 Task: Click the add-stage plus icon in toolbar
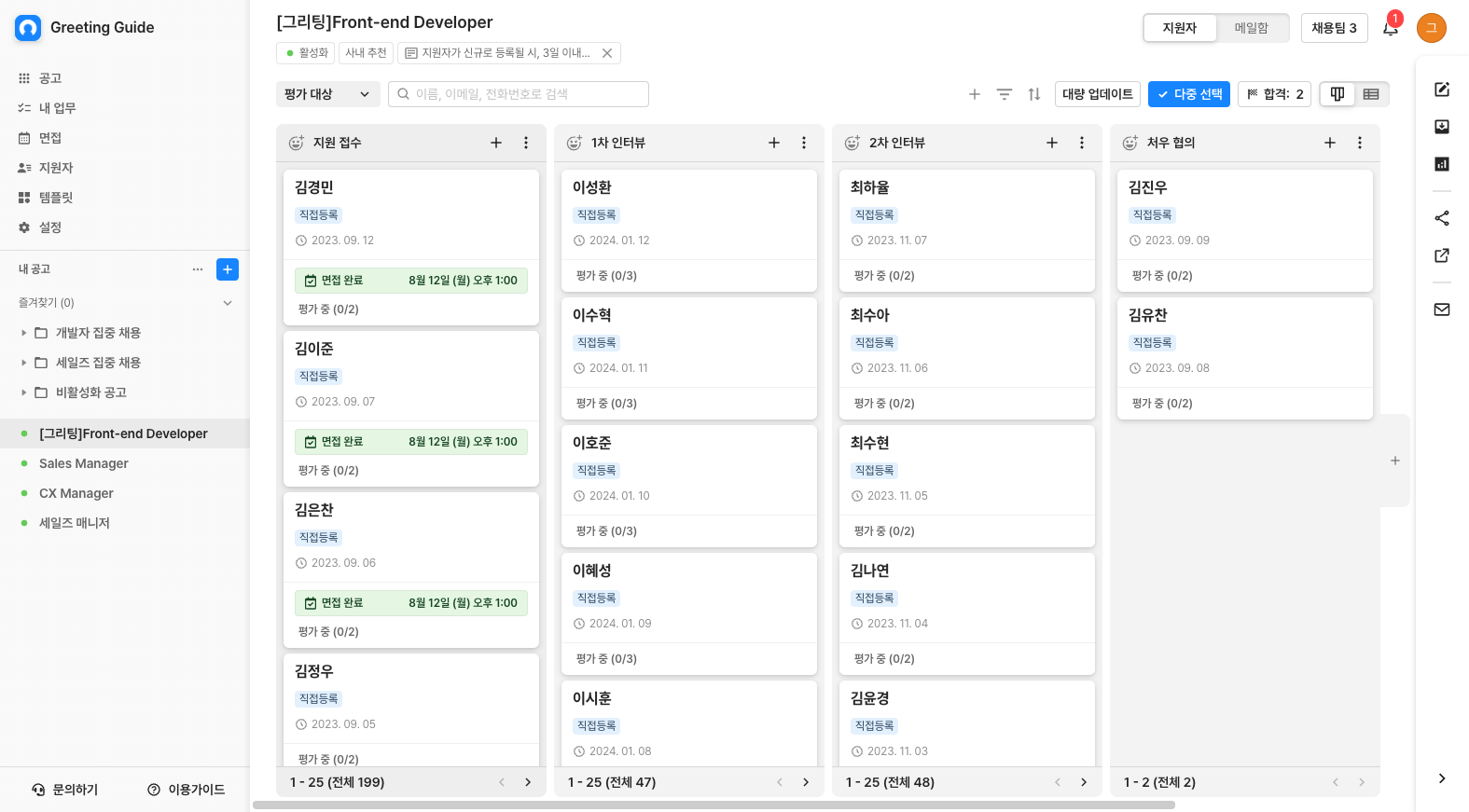(974, 94)
